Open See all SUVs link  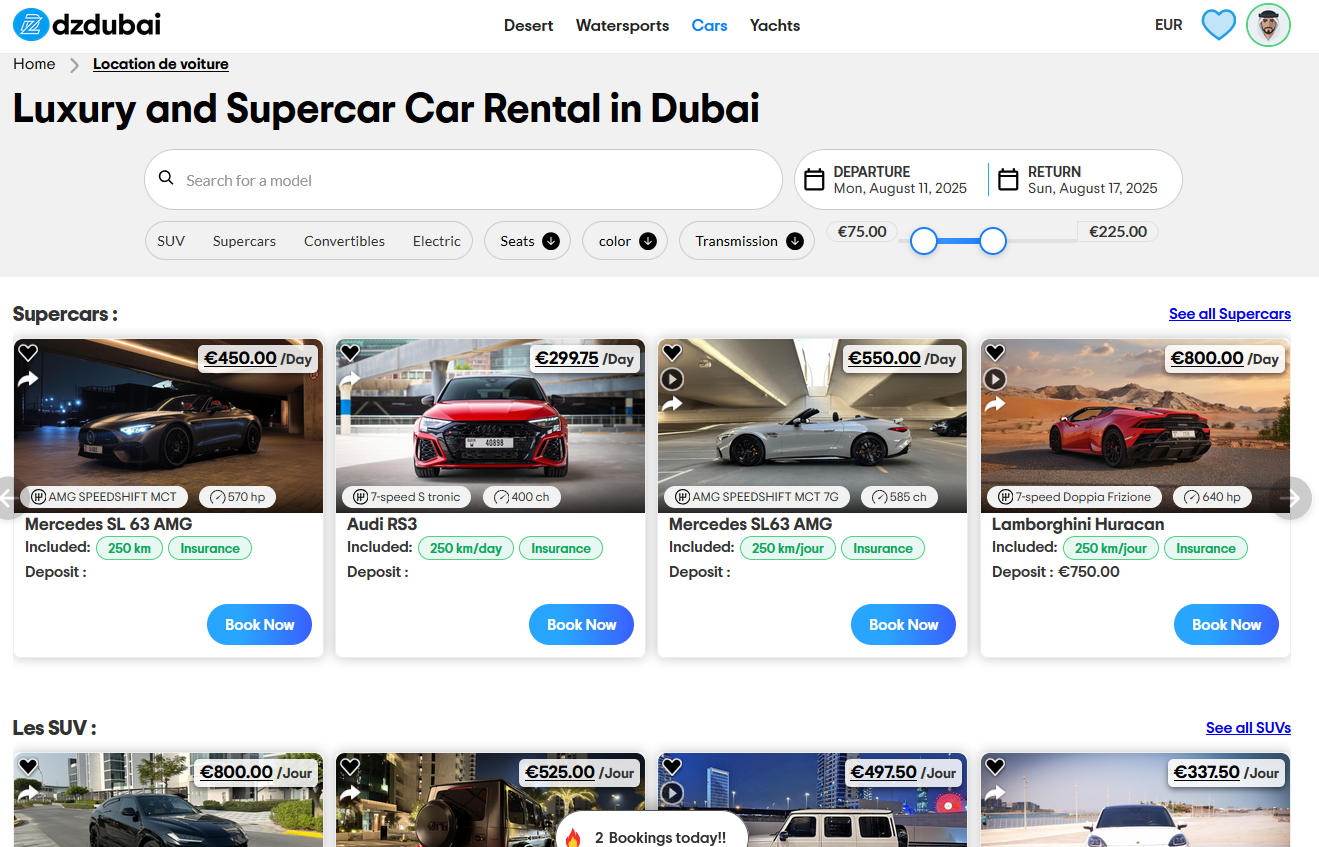1248,728
